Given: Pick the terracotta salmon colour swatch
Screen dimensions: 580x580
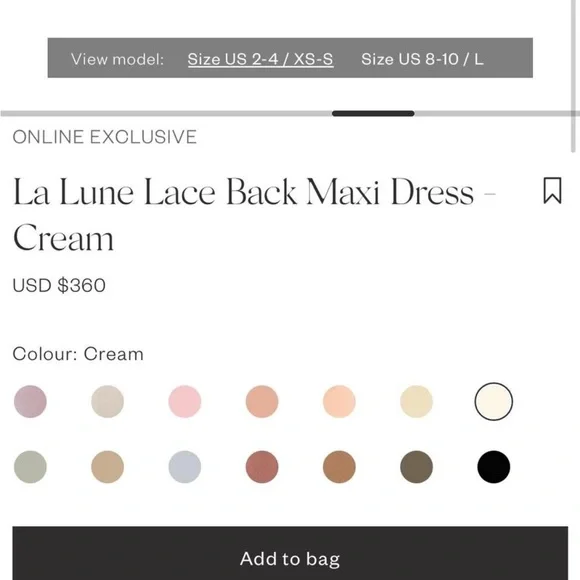Looking at the screenshot, I should point(262,401).
